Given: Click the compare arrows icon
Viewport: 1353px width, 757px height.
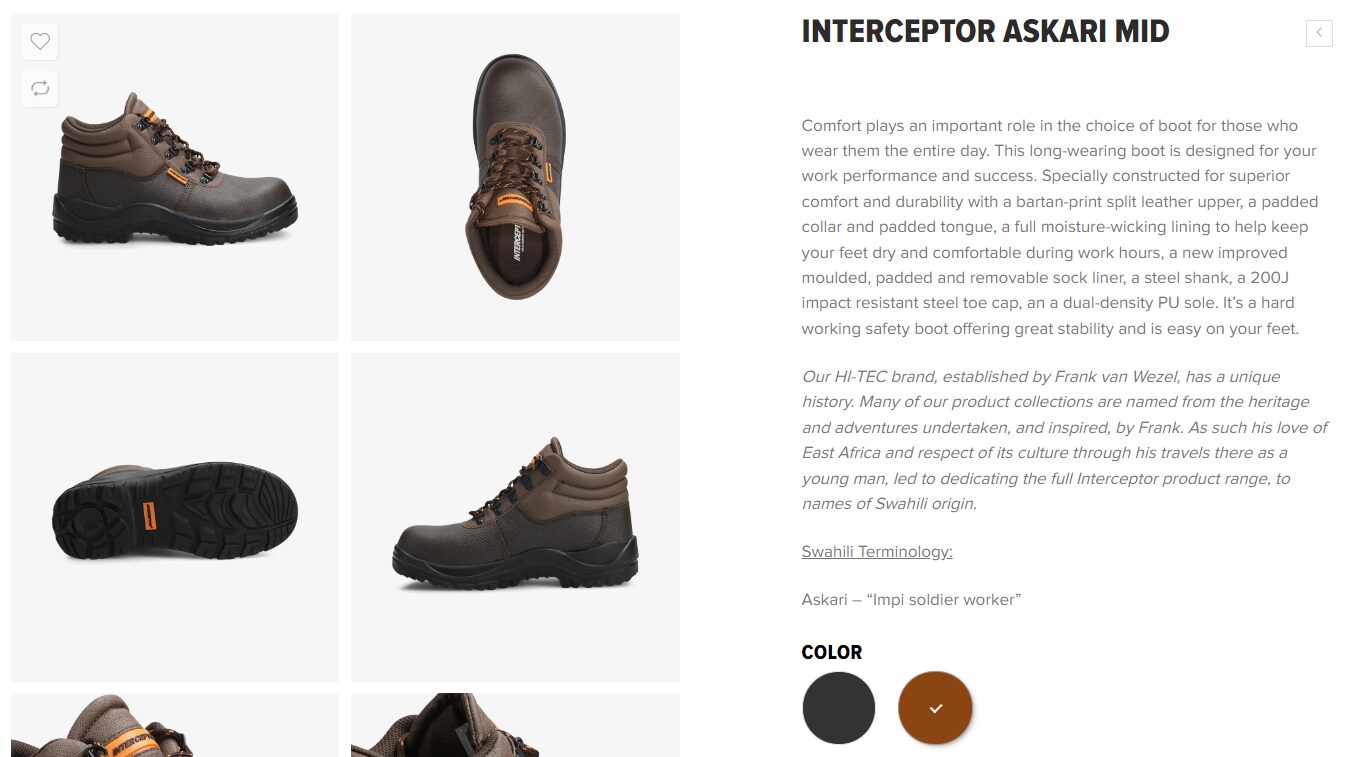Looking at the screenshot, I should point(40,89).
